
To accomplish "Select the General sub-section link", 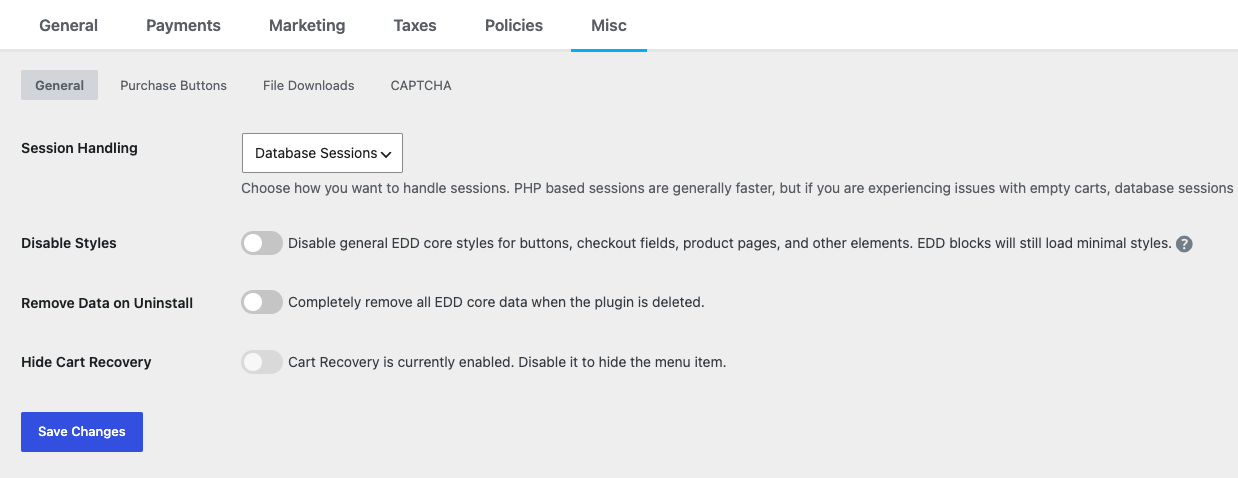I will (60, 85).
